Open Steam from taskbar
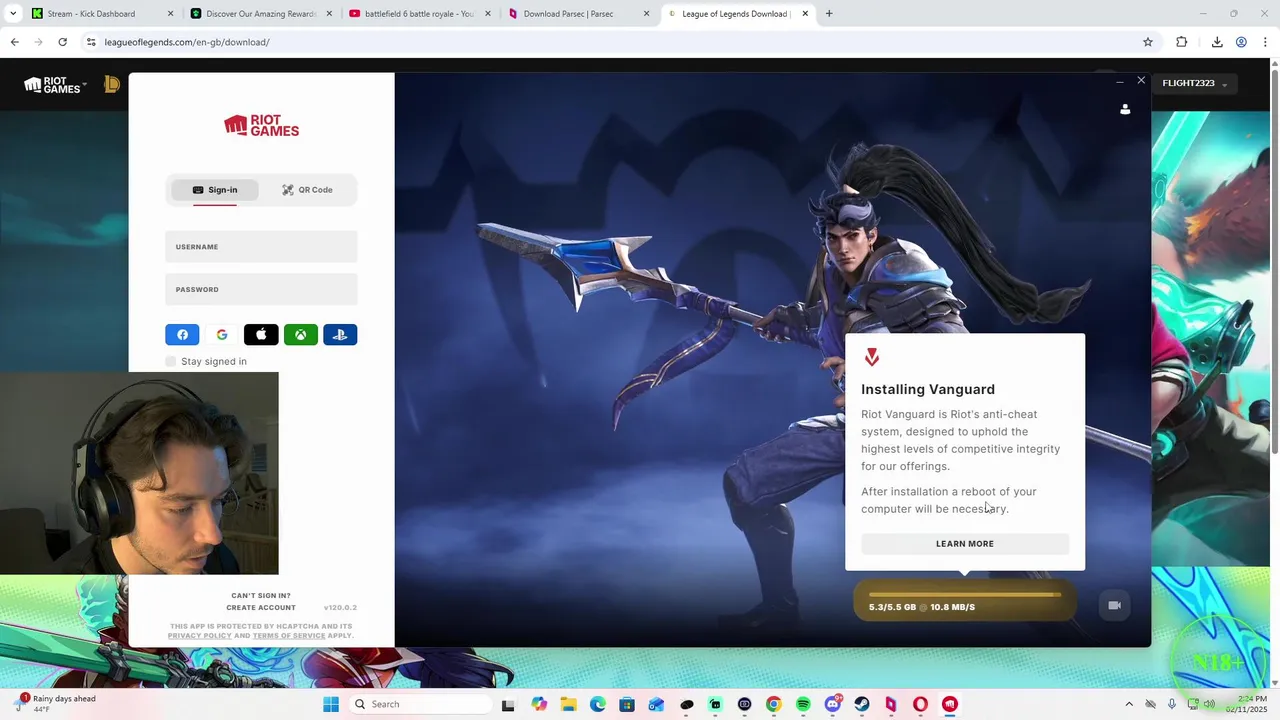Viewport: 1280px width, 720px height. [x=862, y=704]
